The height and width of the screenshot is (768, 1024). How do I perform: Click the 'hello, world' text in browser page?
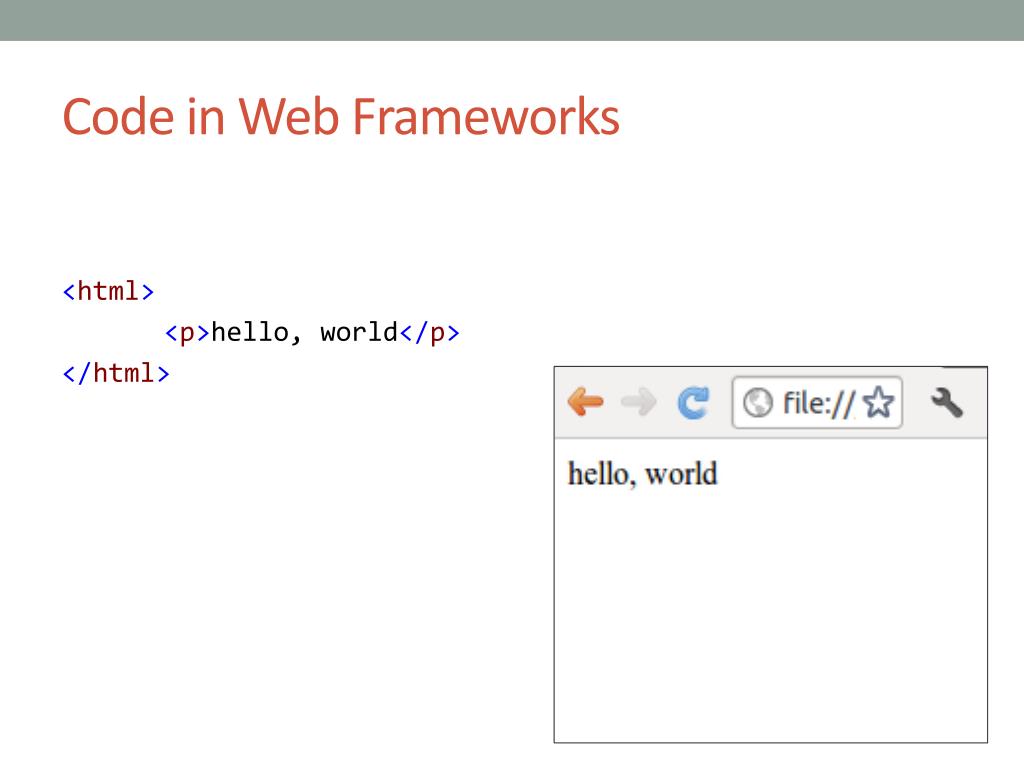[x=643, y=474]
